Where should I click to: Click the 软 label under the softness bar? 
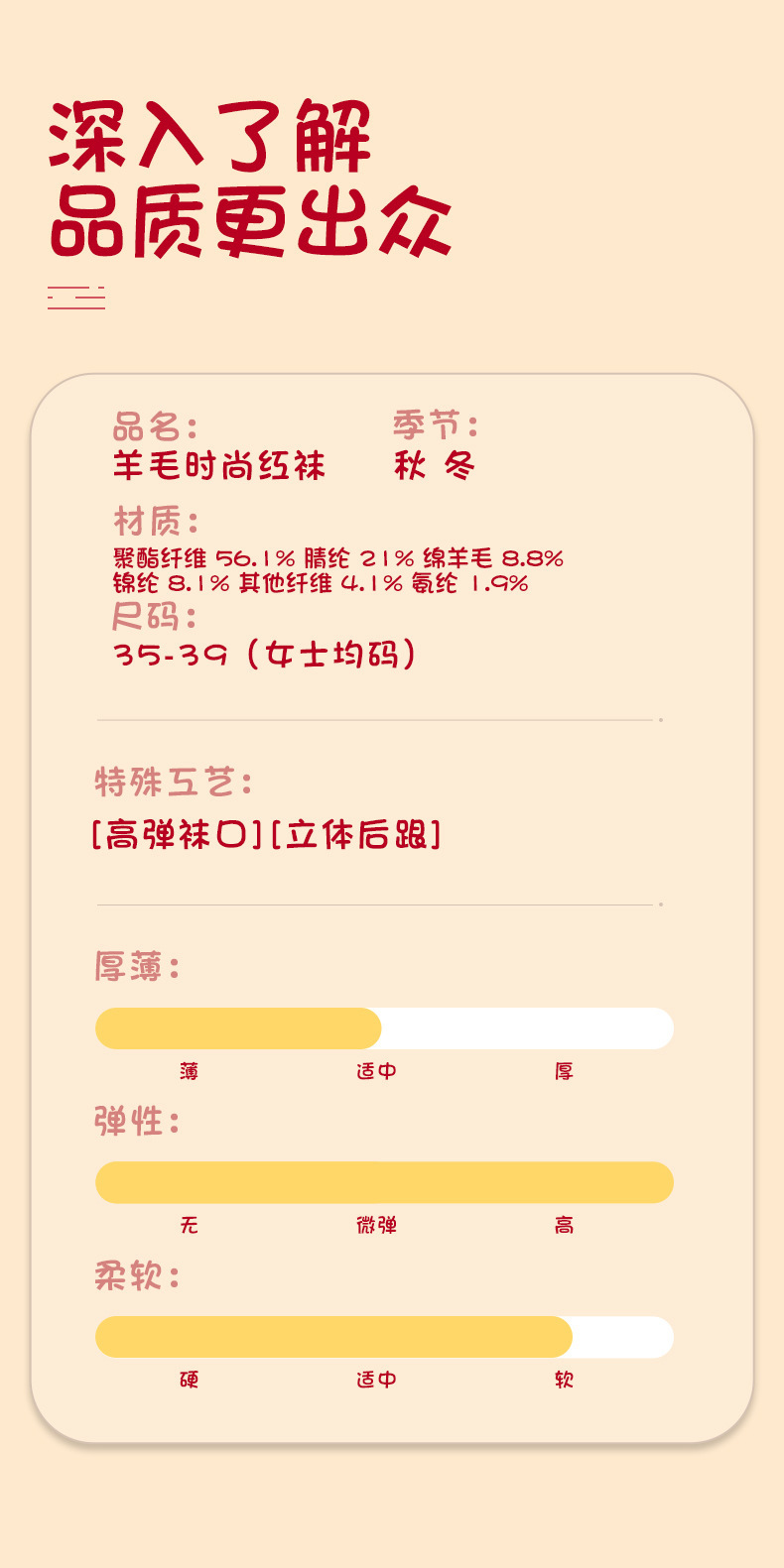[564, 1380]
